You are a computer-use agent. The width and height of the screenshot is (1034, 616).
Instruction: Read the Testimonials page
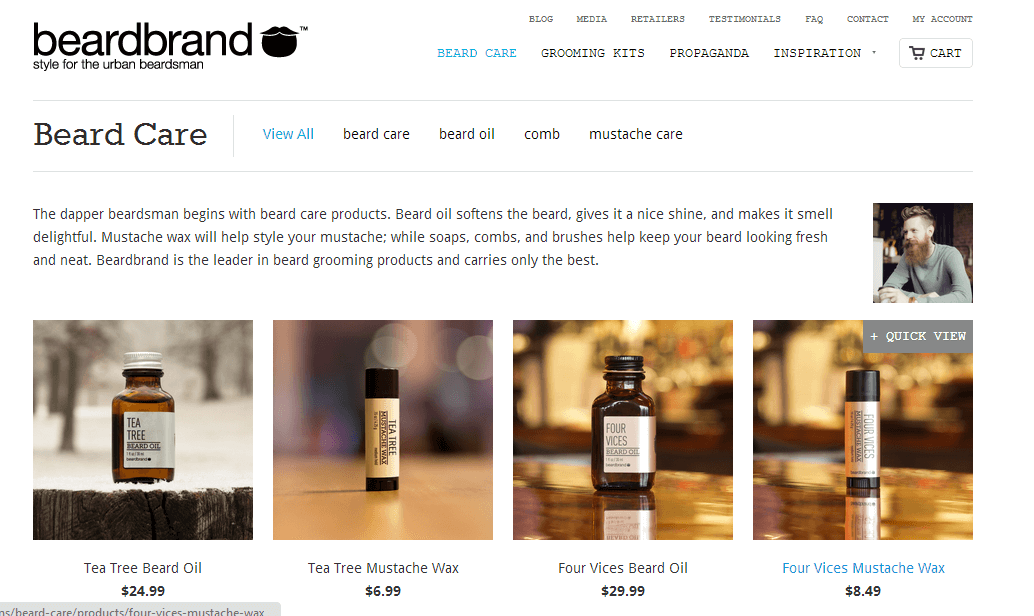tap(745, 19)
